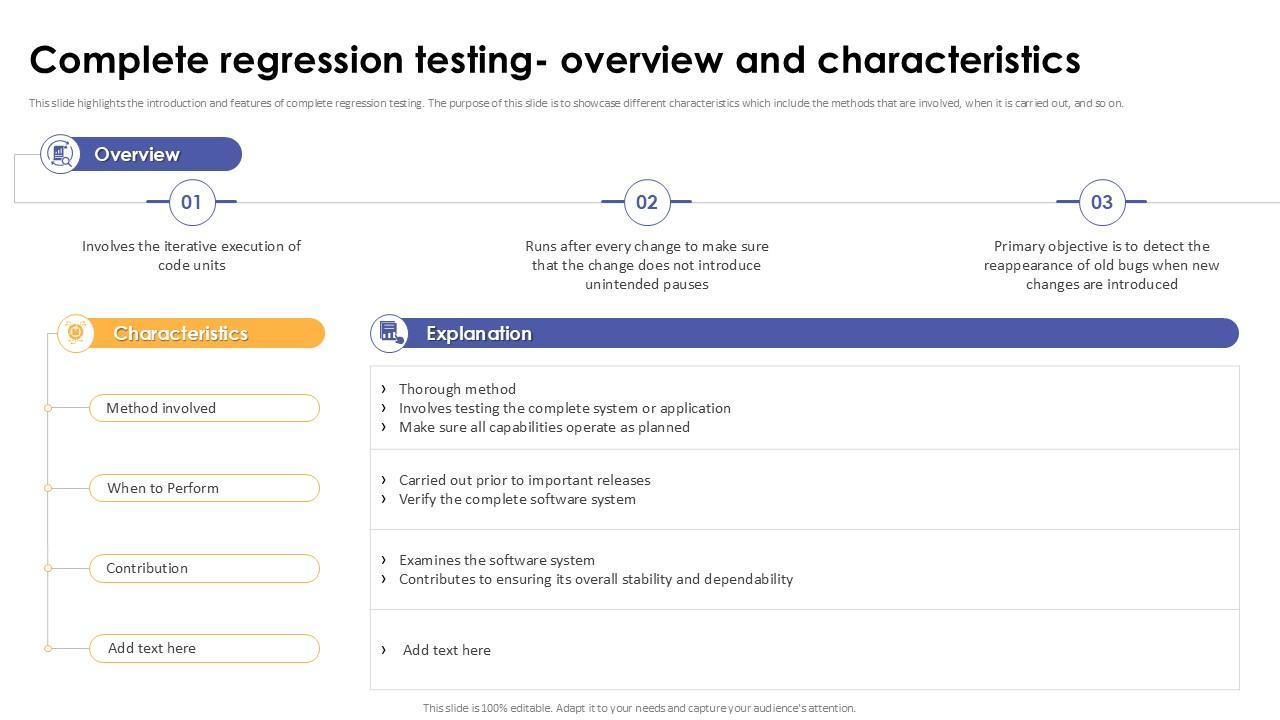Click the Overview section magnifier icon
This screenshot has width=1280, height=720.
pyautogui.click(x=60, y=154)
